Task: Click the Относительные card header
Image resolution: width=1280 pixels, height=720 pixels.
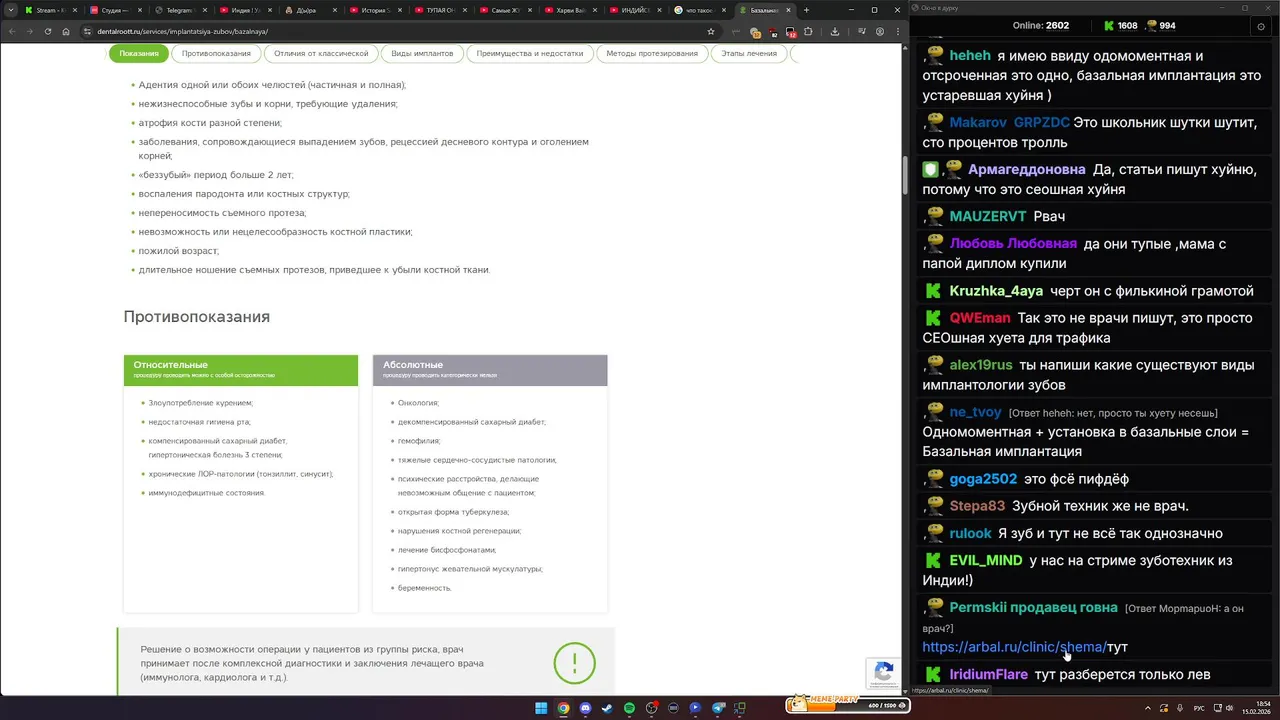Action: [x=241, y=369]
